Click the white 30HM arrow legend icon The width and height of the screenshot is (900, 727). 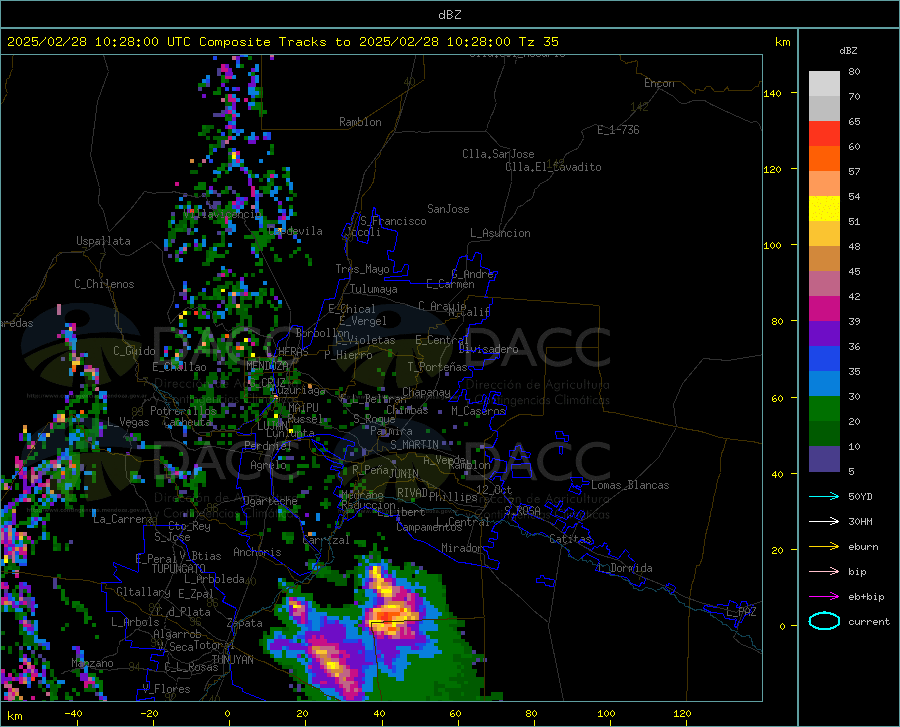[x=824, y=522]
